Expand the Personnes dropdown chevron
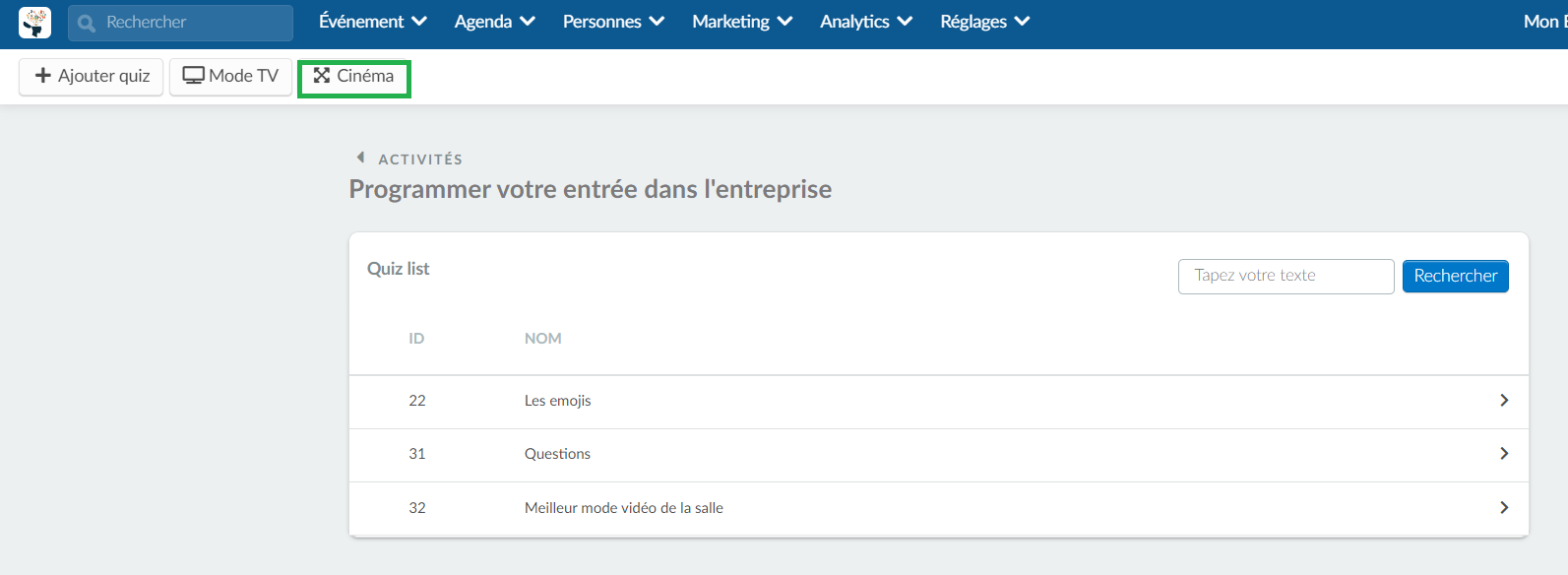The width and height of the screenshot is (1568, 575). coord(657,22)
